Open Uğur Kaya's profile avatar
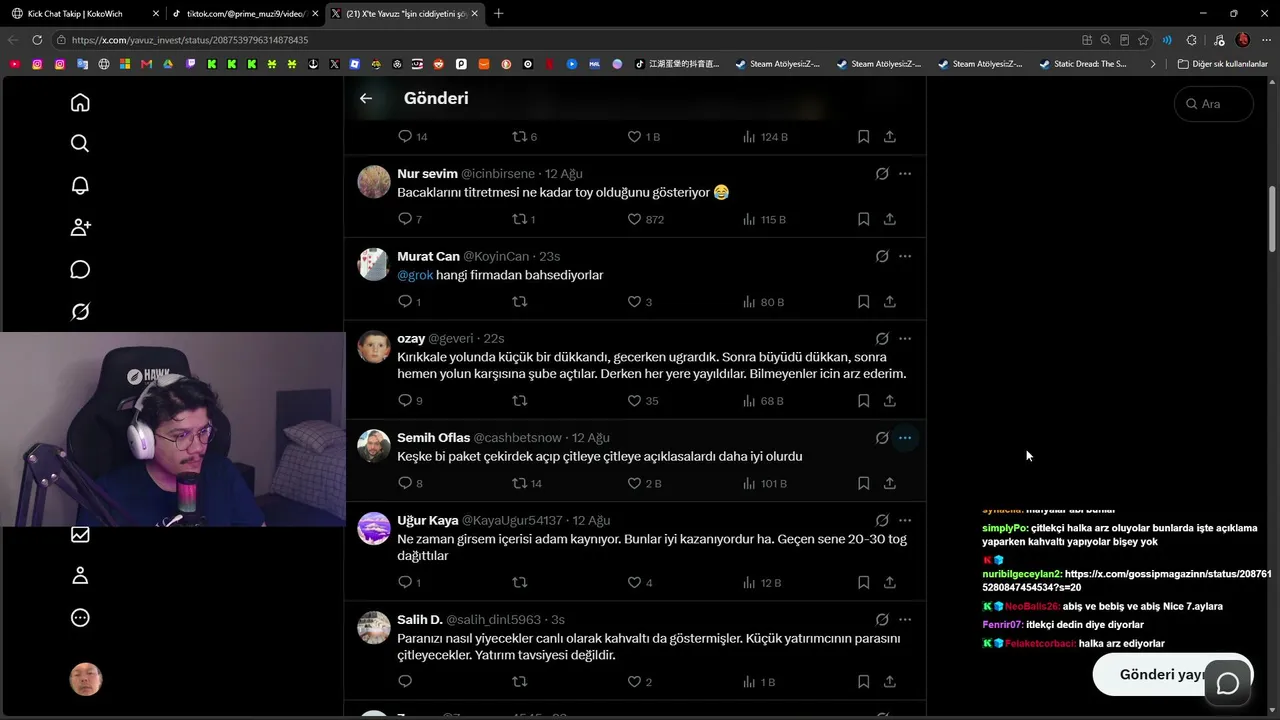Viewport: 1280px width, 720px height. point(374,528)
